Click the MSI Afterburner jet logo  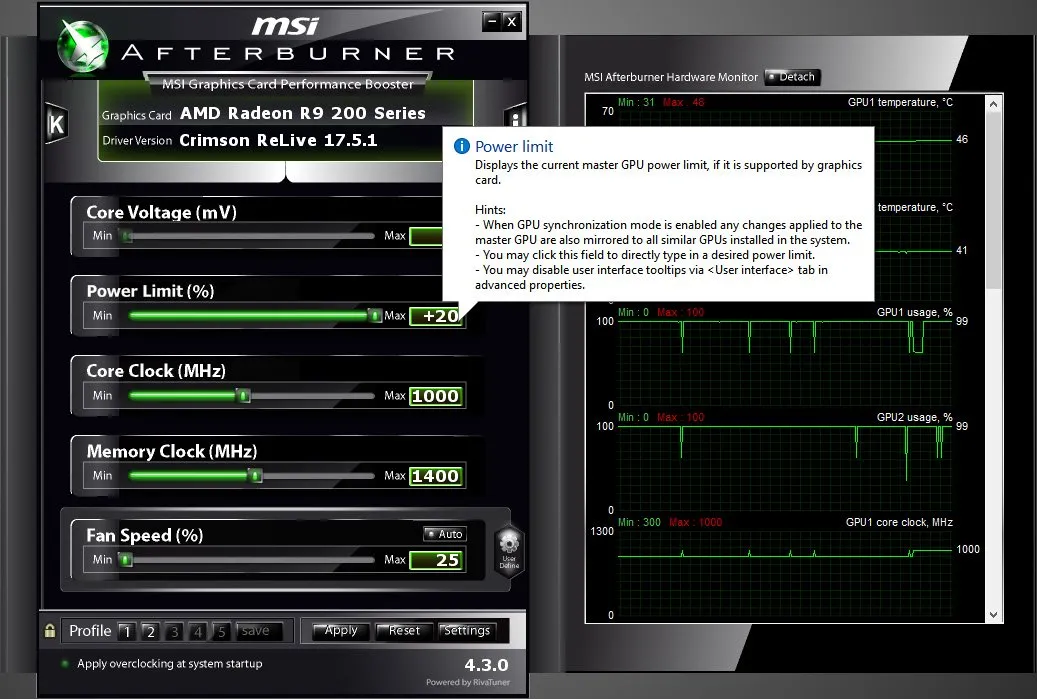click(83, 46)
